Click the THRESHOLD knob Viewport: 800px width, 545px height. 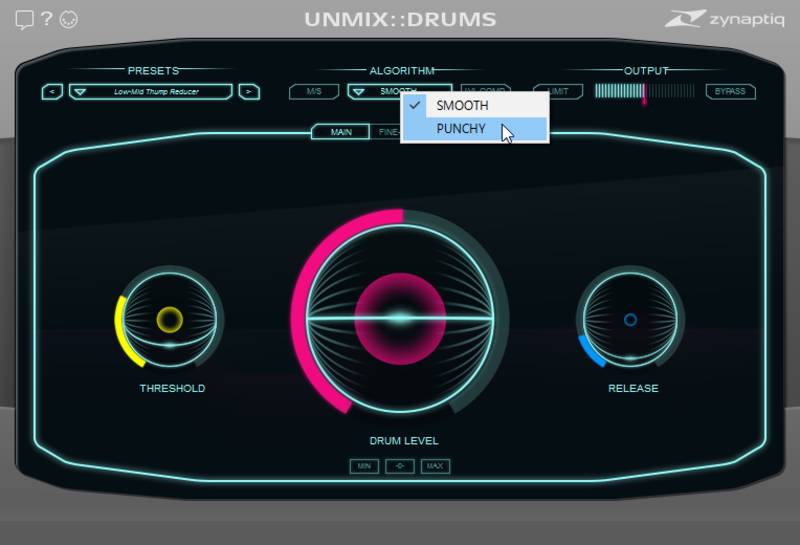[169, 319]
